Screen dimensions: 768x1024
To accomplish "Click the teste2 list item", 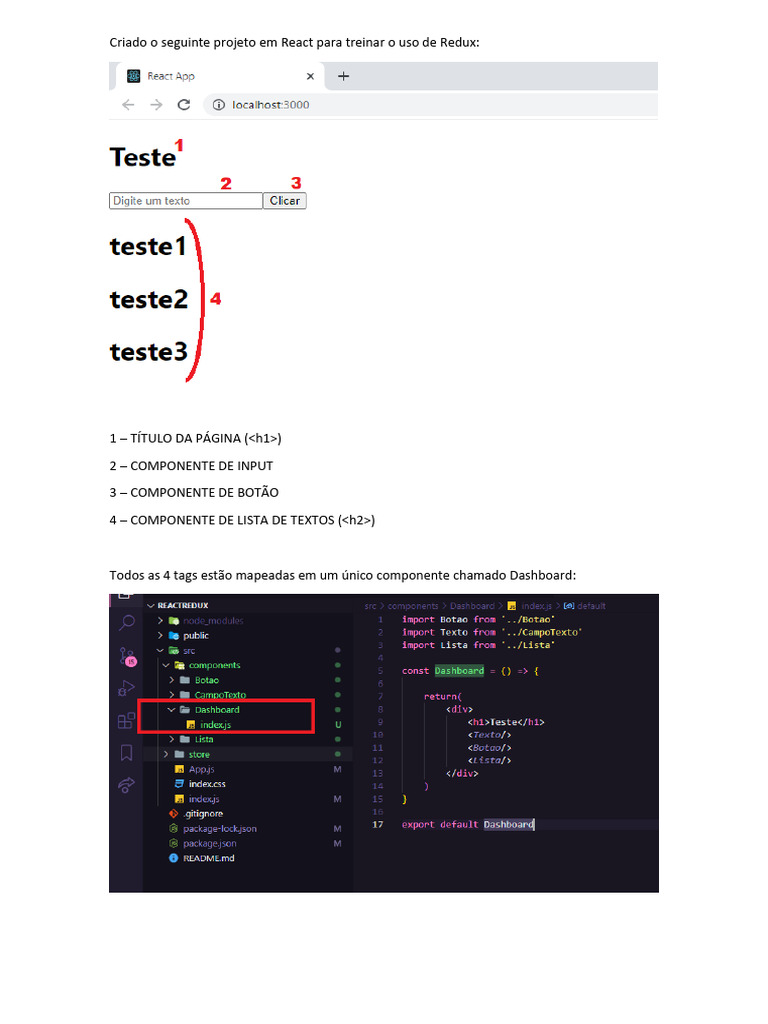I will coord(149,300).
